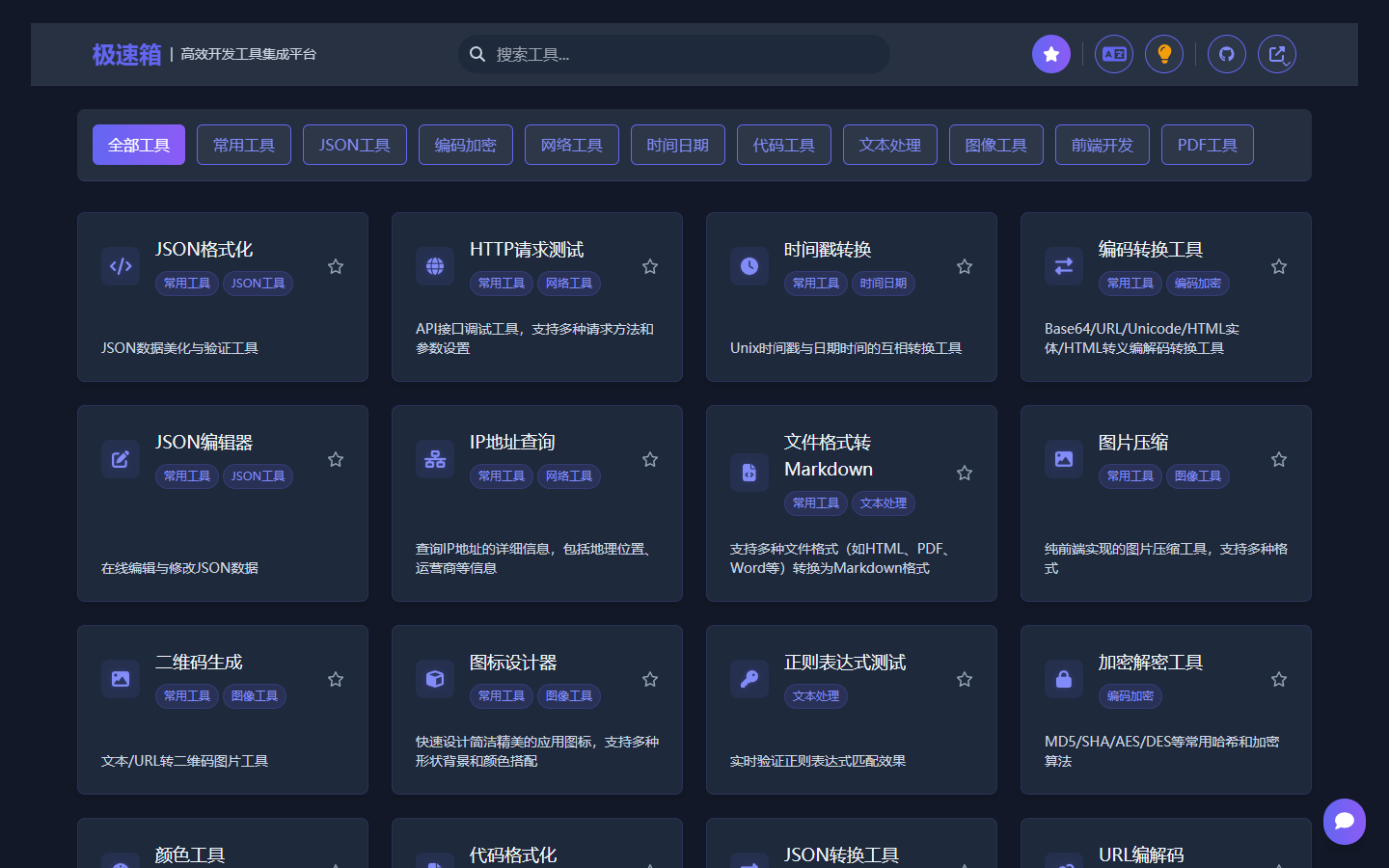Screen dimensions: 1389x868
Task: Click the 二维码生成 image icon
Action: pos(121,679)
